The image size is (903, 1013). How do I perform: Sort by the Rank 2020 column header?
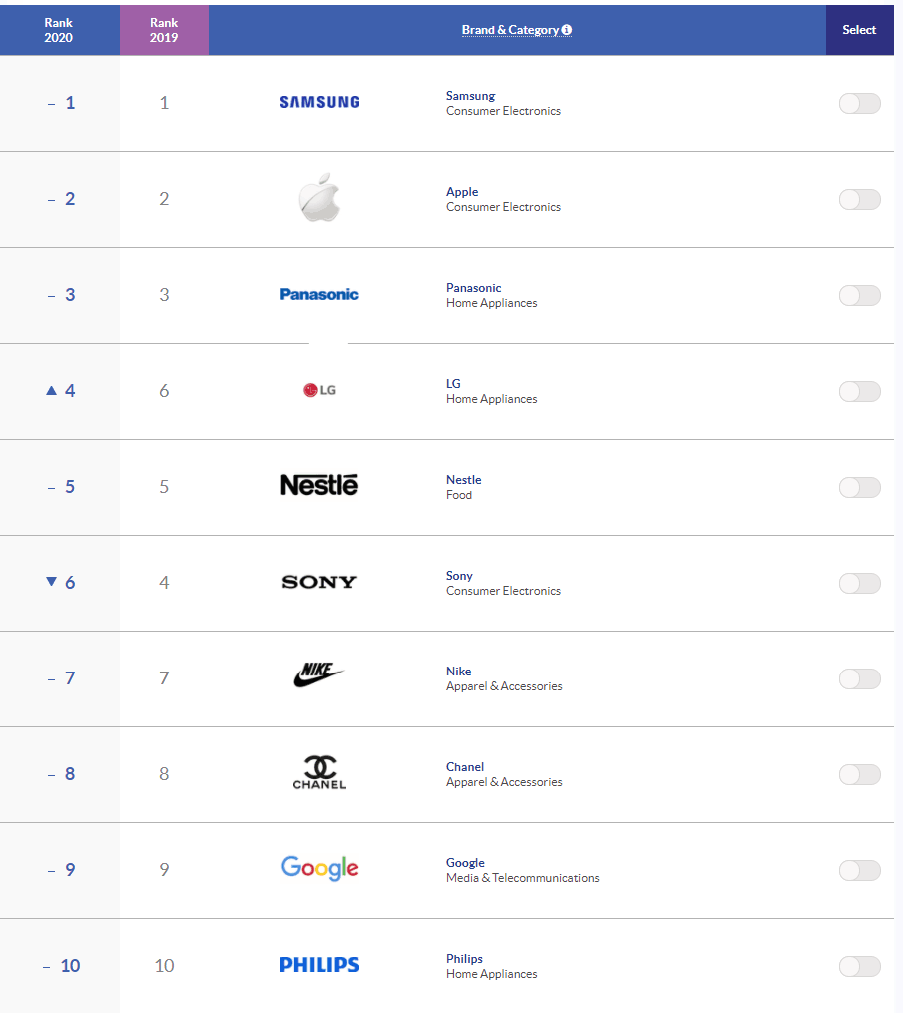[59, 30]
